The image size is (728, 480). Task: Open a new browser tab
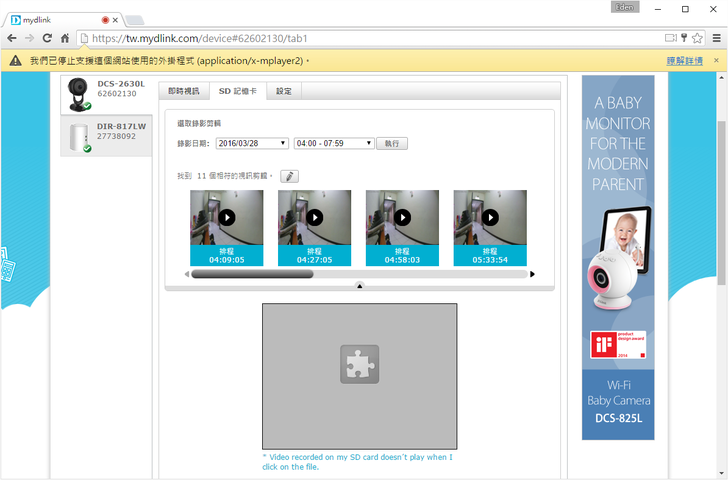point(135,20)
